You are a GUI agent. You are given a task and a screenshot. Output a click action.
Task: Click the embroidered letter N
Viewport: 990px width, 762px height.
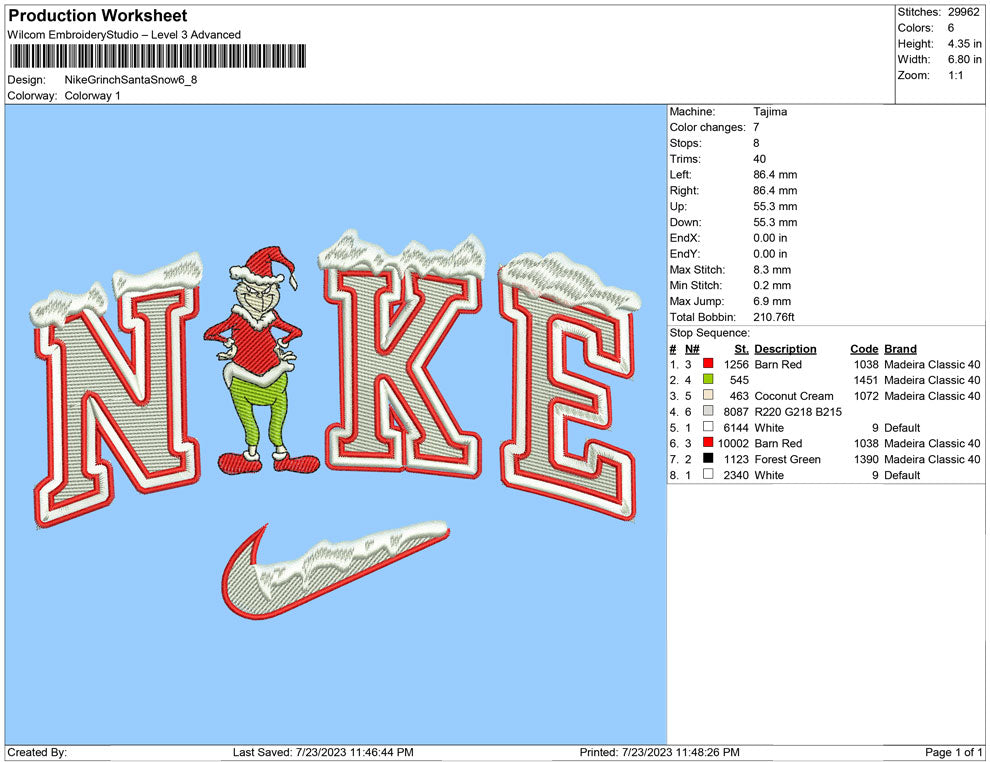pos(117,391)
